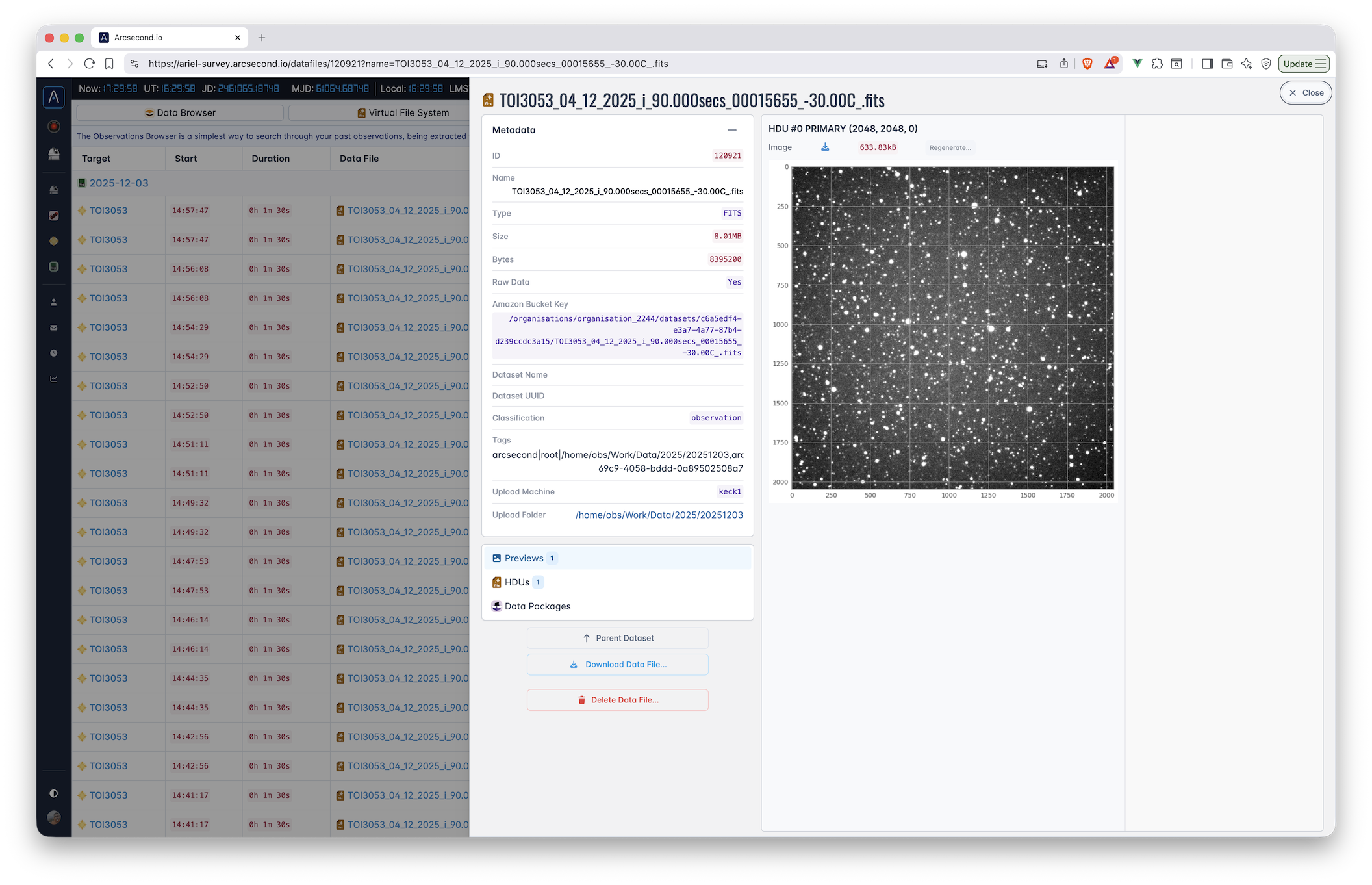Image resolution: width=1372 pixels, height=885 pixels.
Task: Open the green data file sidebar icon
Action: pyautogui.click(x=54, y=266)
